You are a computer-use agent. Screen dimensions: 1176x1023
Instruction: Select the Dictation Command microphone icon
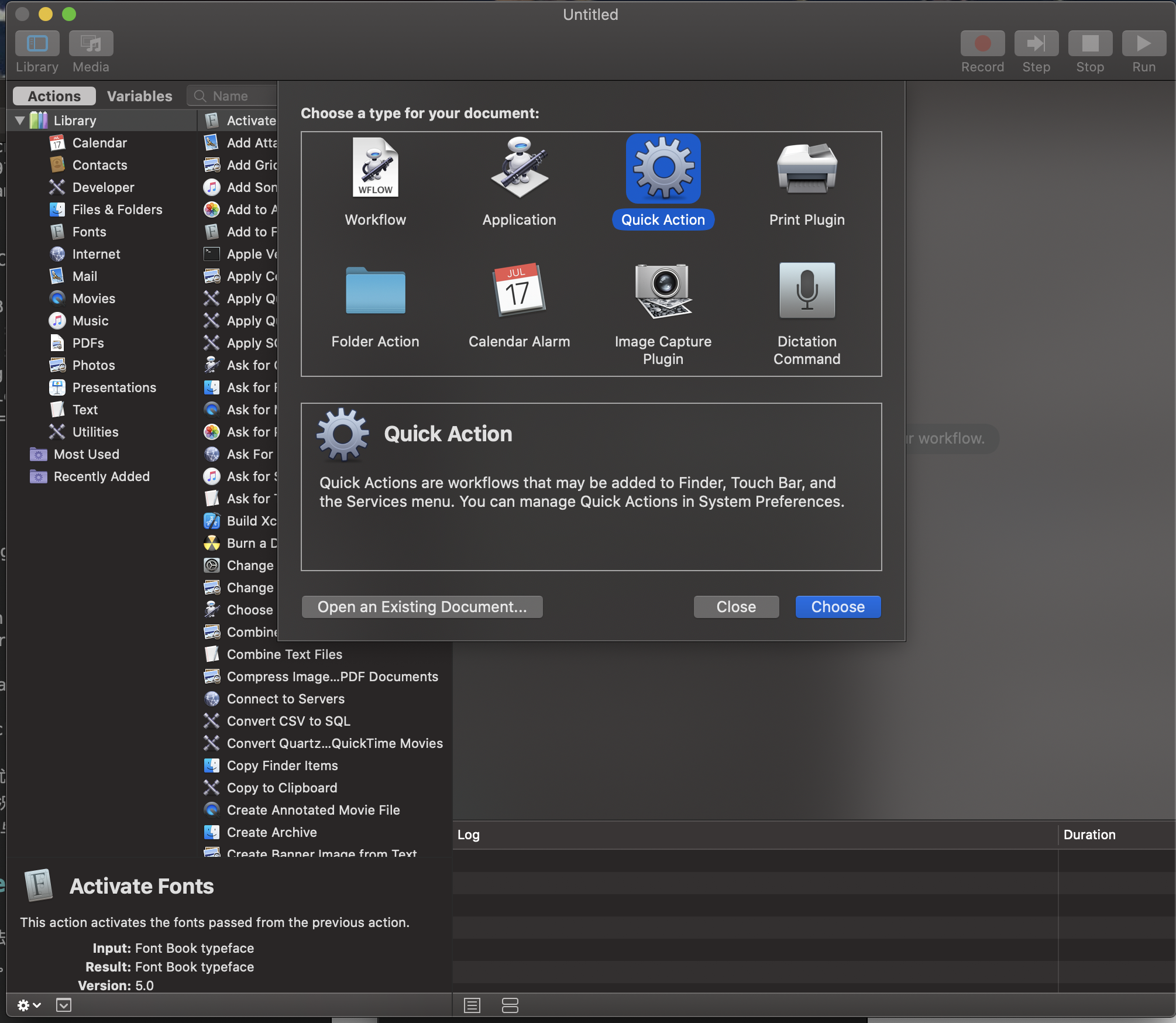coord(807,290)
